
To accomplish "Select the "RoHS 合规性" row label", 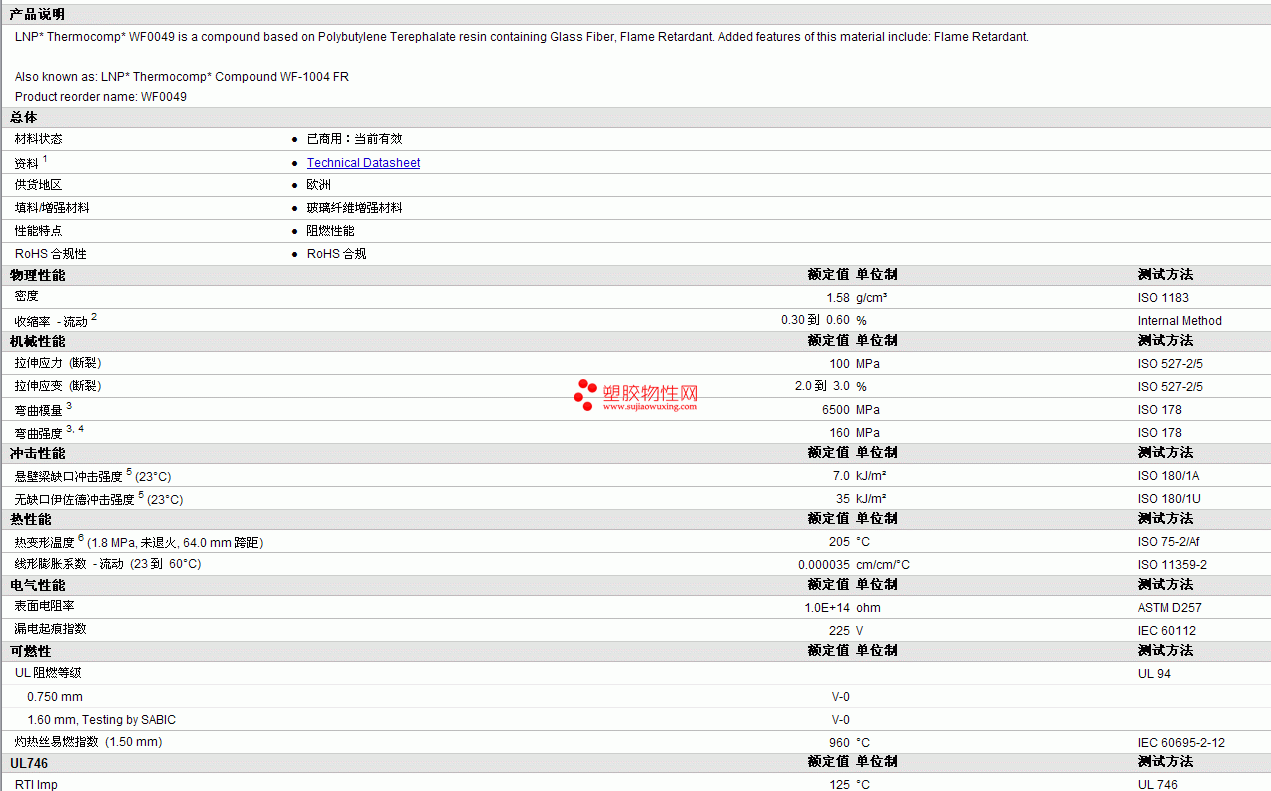I will click(x=51, y=254).
